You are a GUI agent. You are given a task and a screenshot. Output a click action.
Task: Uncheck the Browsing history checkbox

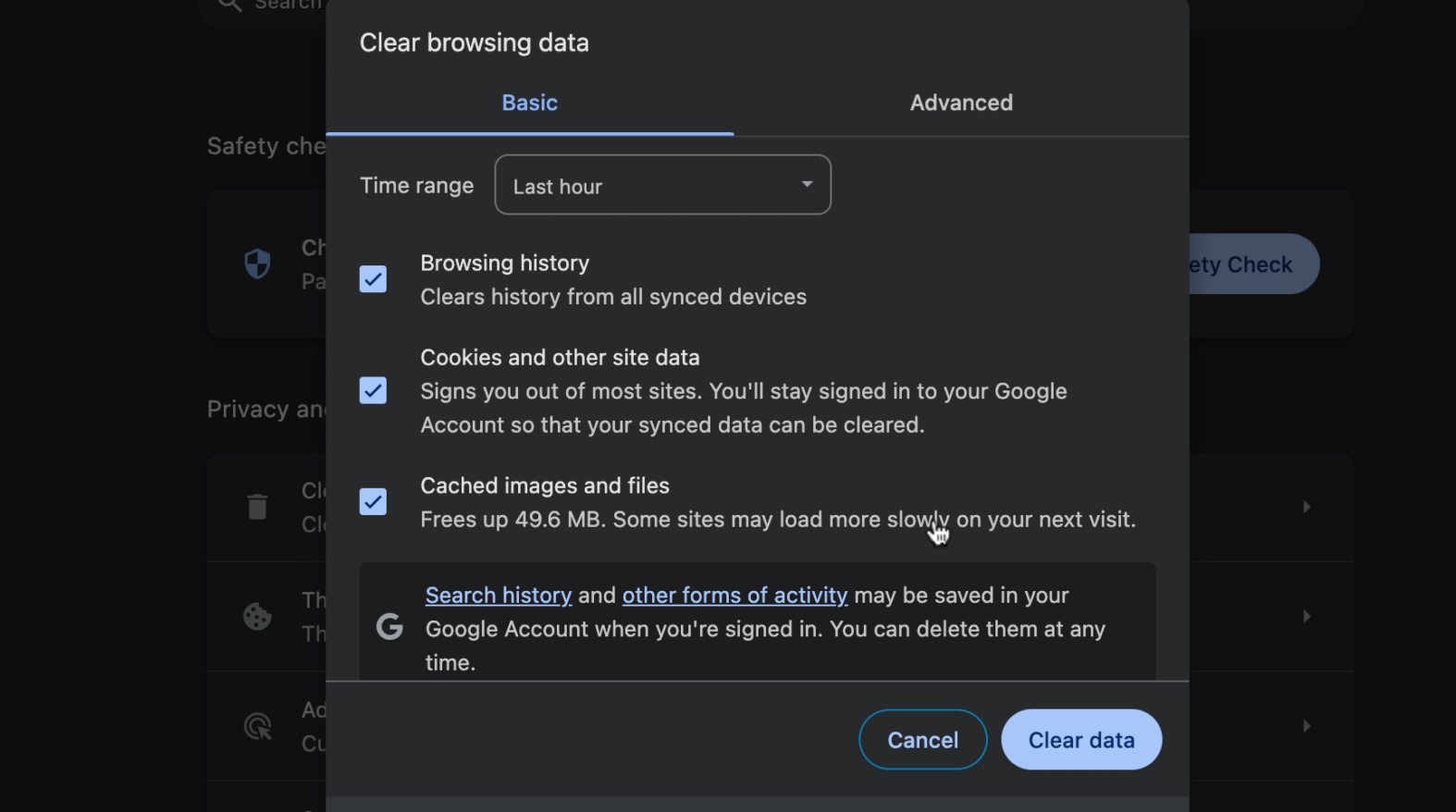coord(373,279)
